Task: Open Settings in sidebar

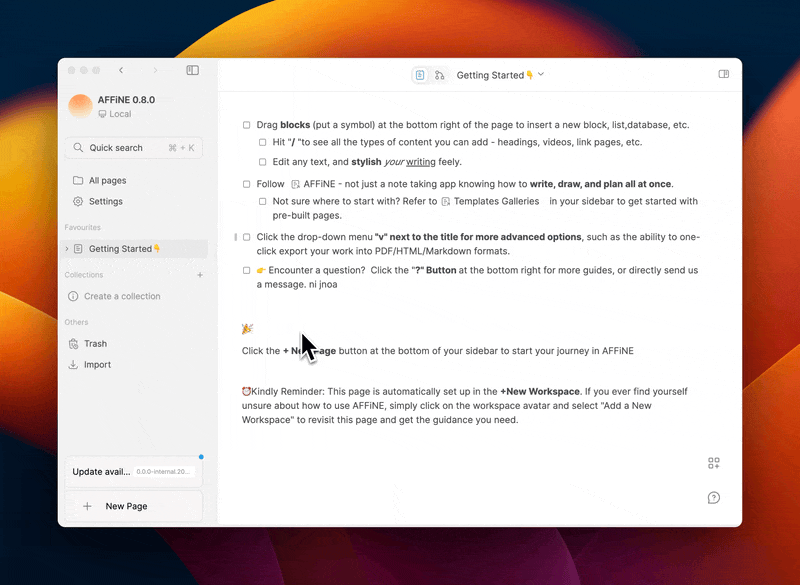Action: (x=134, y=201)
